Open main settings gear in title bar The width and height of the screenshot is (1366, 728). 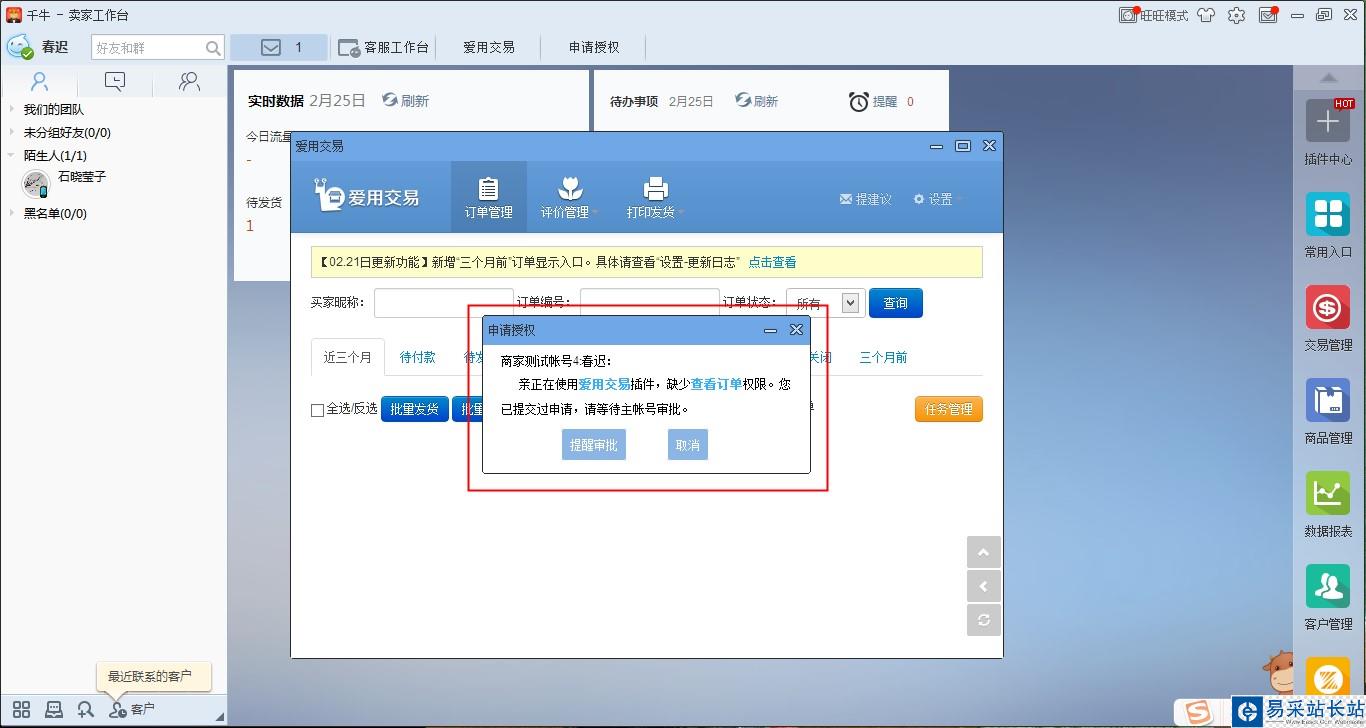[x=1237, y=15]
